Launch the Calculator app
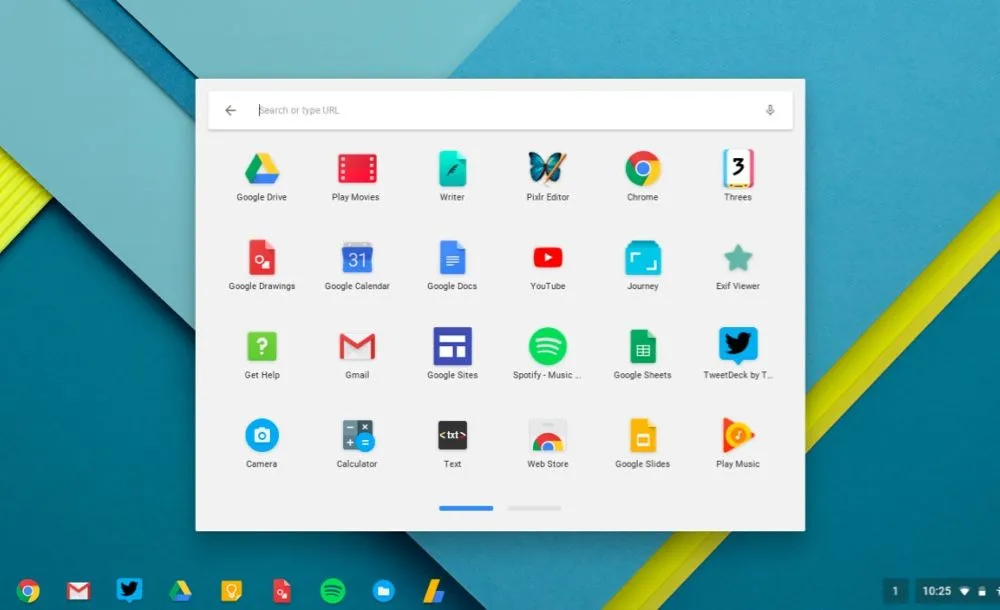The width and height of the screenshot is (1000, 610). coord(357,435)
